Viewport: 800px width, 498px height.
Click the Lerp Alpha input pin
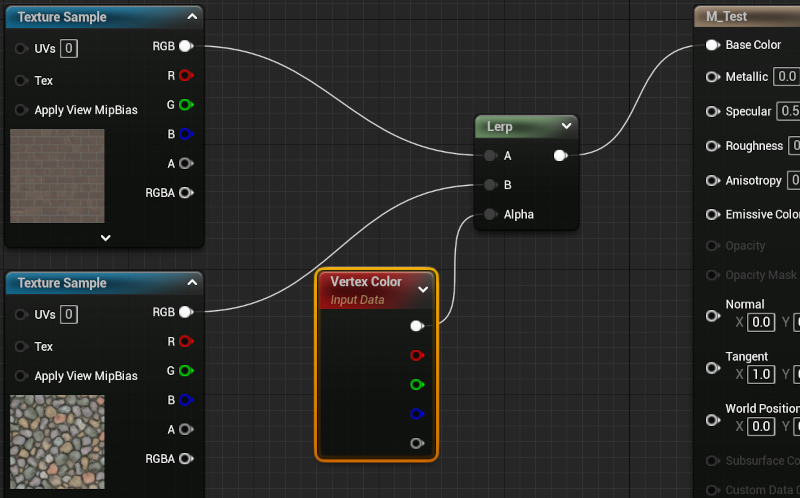point(489,214)
